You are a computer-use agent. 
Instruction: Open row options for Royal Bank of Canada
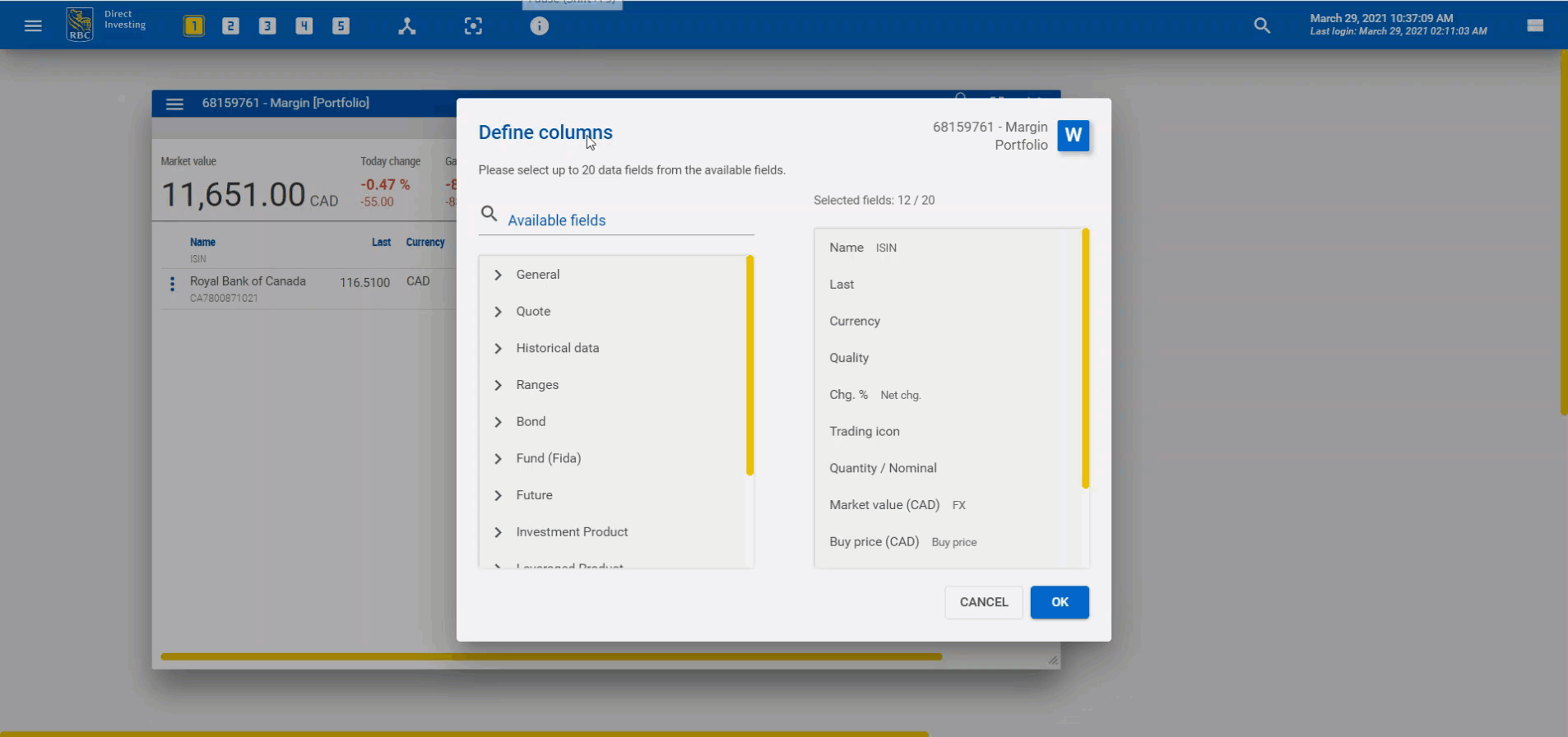pyautogui.click(x=172, y=285)
